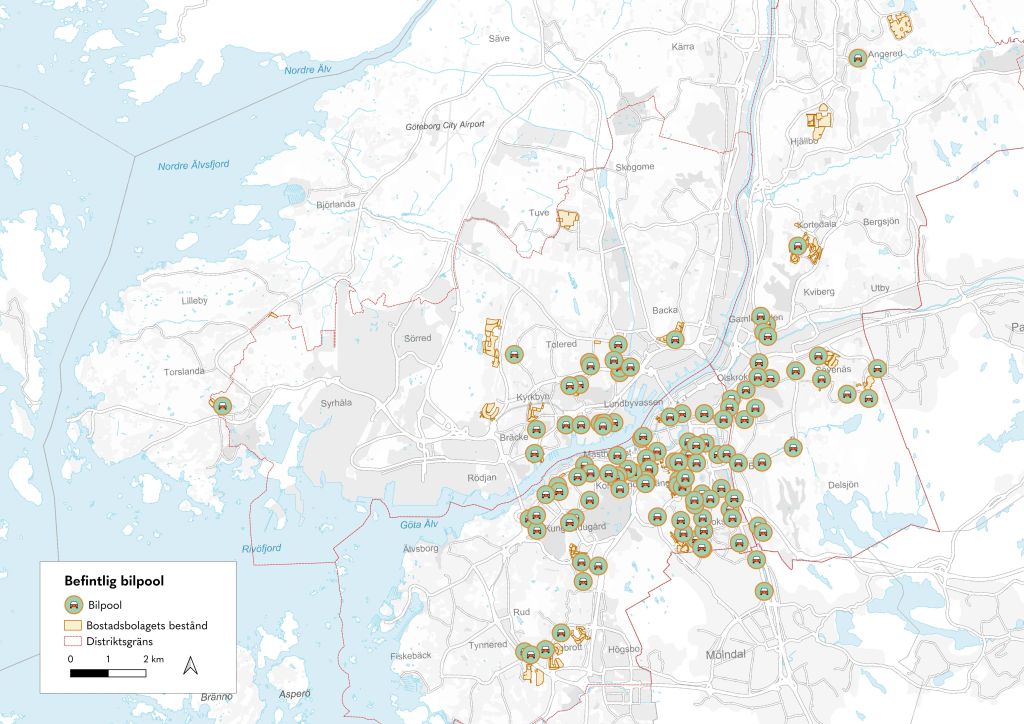
Task: Click the north arrow symbol
Action: [190, 664]
